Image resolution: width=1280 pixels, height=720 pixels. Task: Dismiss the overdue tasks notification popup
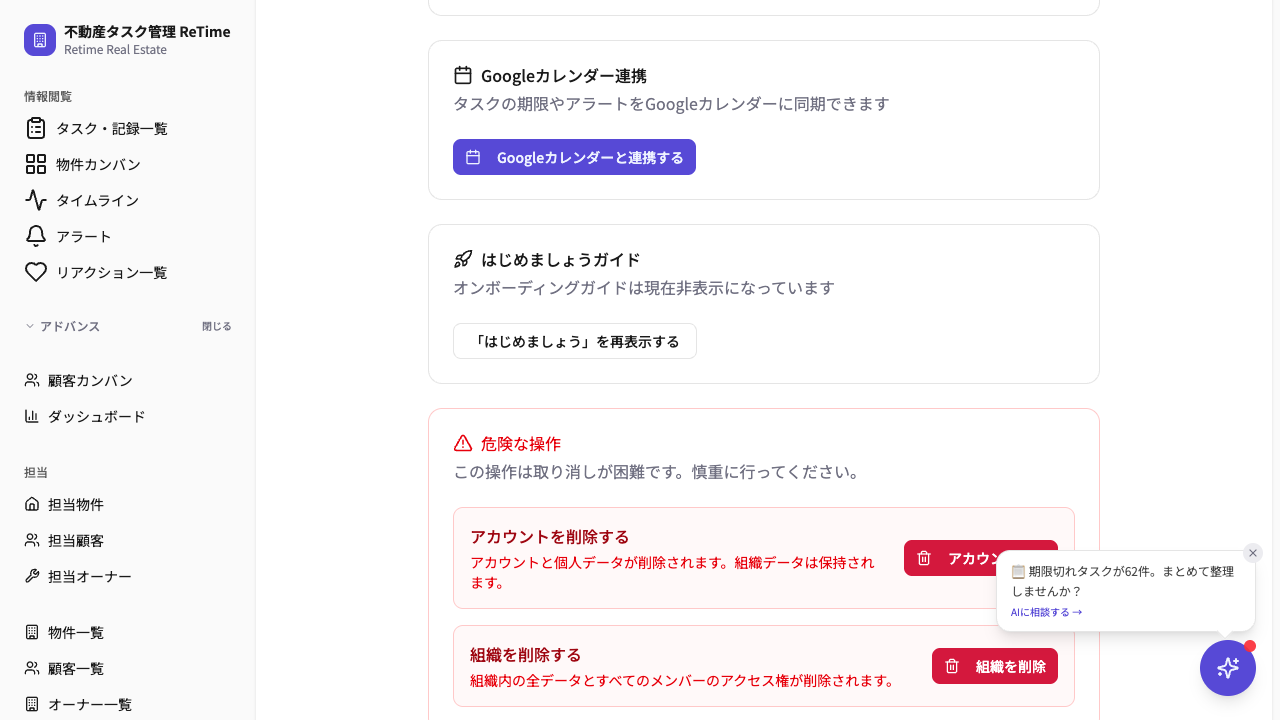tap(1253, 553)
